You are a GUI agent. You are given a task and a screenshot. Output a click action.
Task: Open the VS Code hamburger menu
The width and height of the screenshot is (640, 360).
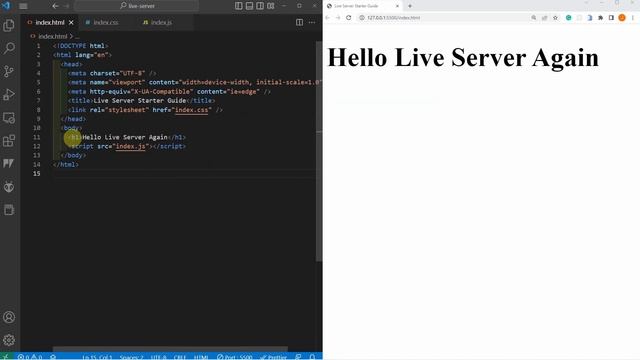(23, 6)
